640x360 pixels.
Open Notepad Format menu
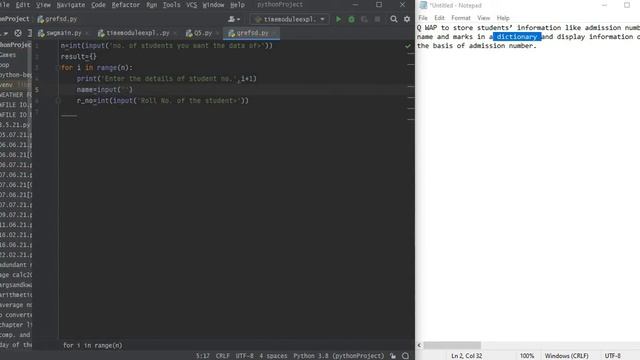click(x=461, y=18)
